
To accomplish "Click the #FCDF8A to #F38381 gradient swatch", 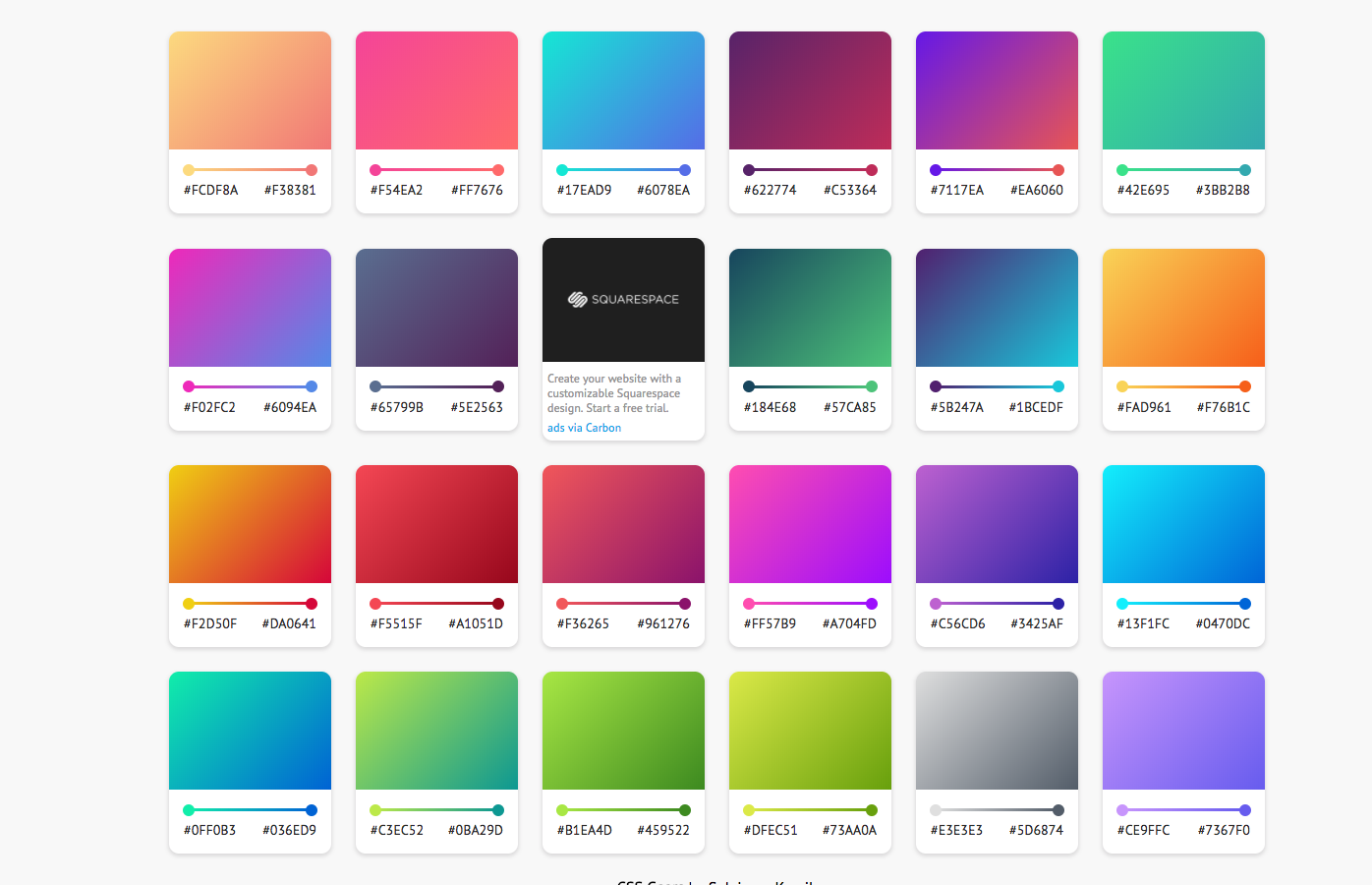I will point(250,90).
